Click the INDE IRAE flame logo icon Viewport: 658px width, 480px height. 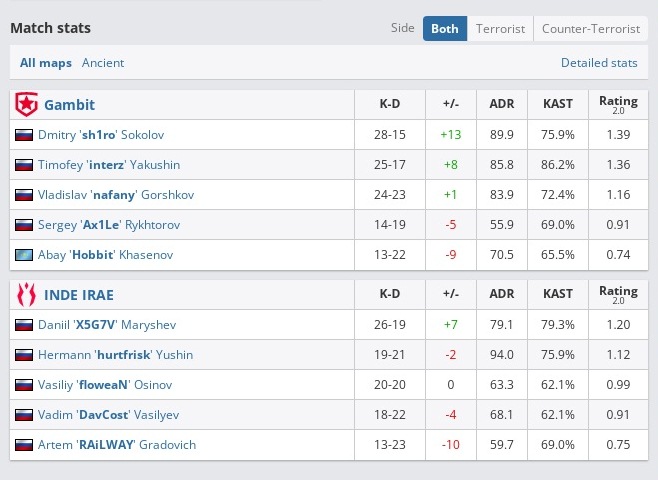point(26,295)
